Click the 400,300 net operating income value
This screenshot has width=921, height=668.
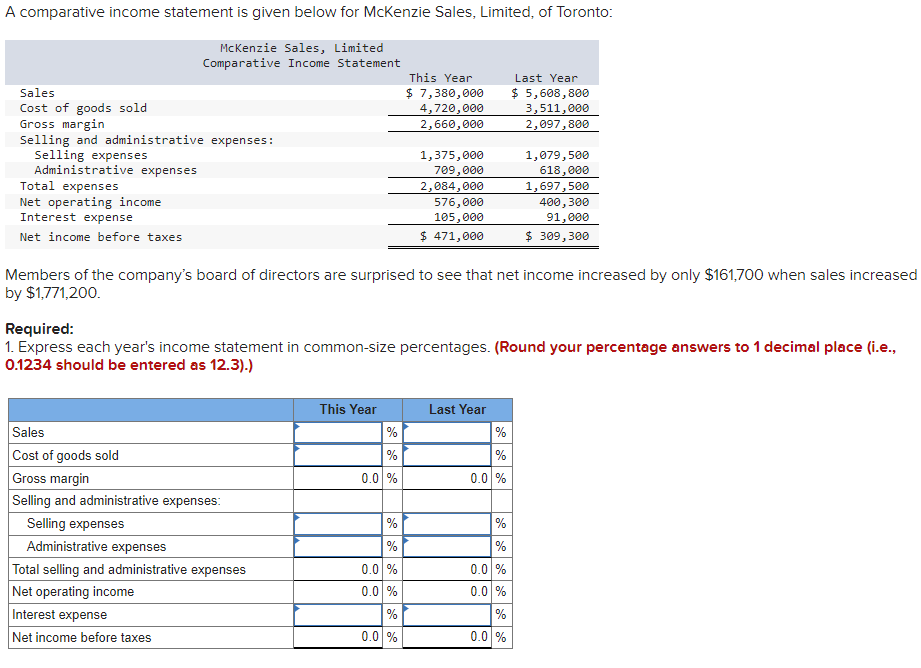(x=564, y=202)
